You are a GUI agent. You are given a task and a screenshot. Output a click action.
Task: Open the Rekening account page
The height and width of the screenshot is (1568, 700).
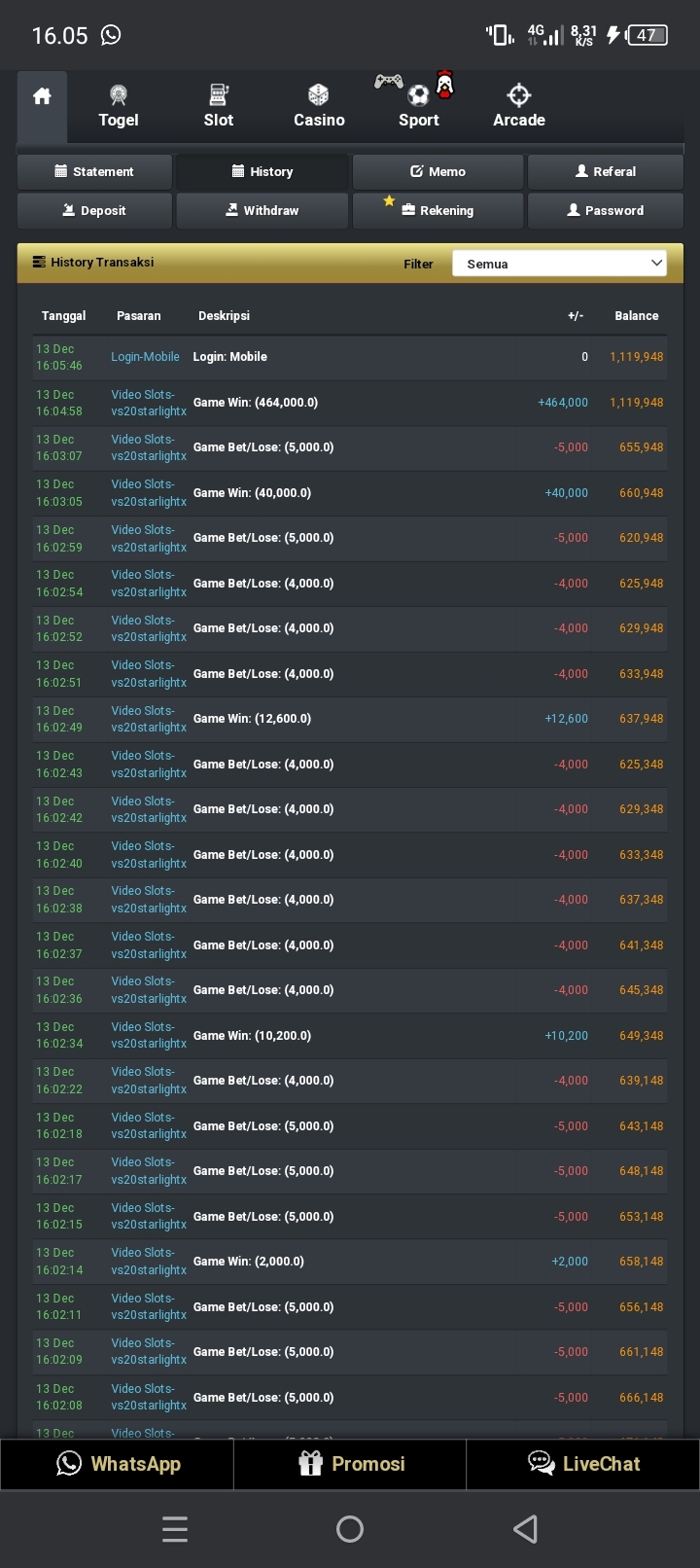(x=437, y=211)
